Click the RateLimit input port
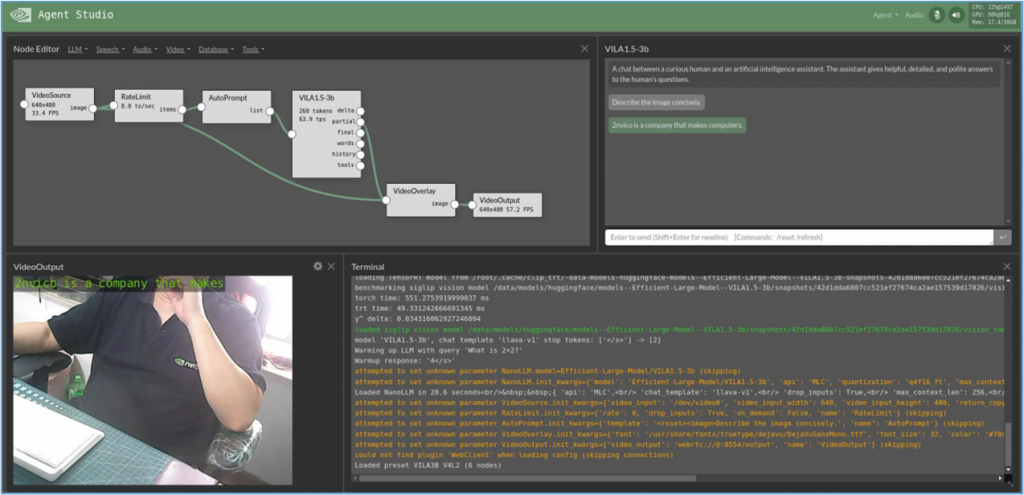 (114, 105)
